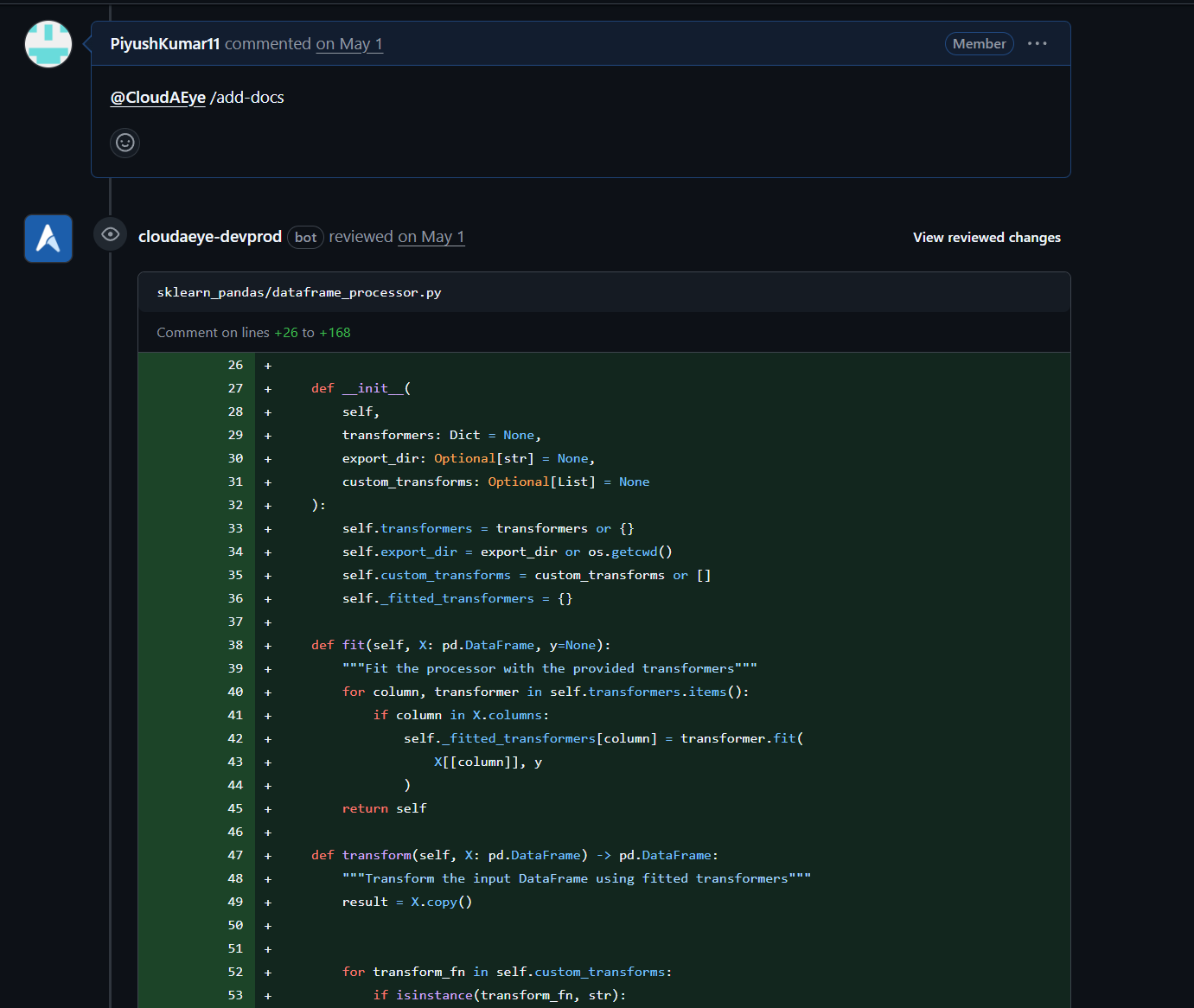Click the cloudaeye-devprod username link

point(209,236)
